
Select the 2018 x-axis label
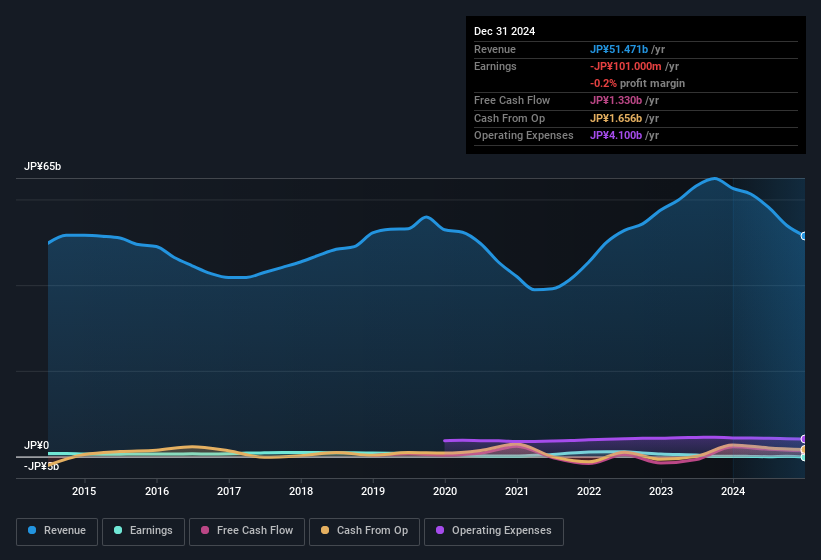[x=301, y=491]
